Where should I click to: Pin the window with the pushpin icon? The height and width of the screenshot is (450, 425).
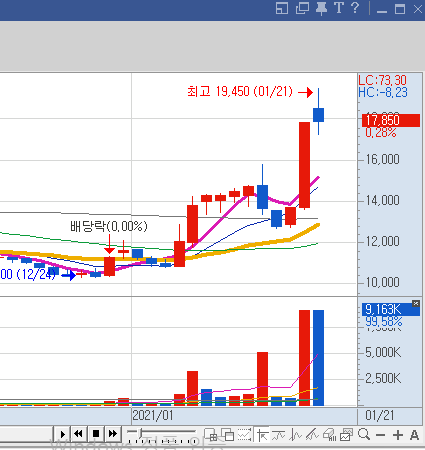click(x=321, y=8)
